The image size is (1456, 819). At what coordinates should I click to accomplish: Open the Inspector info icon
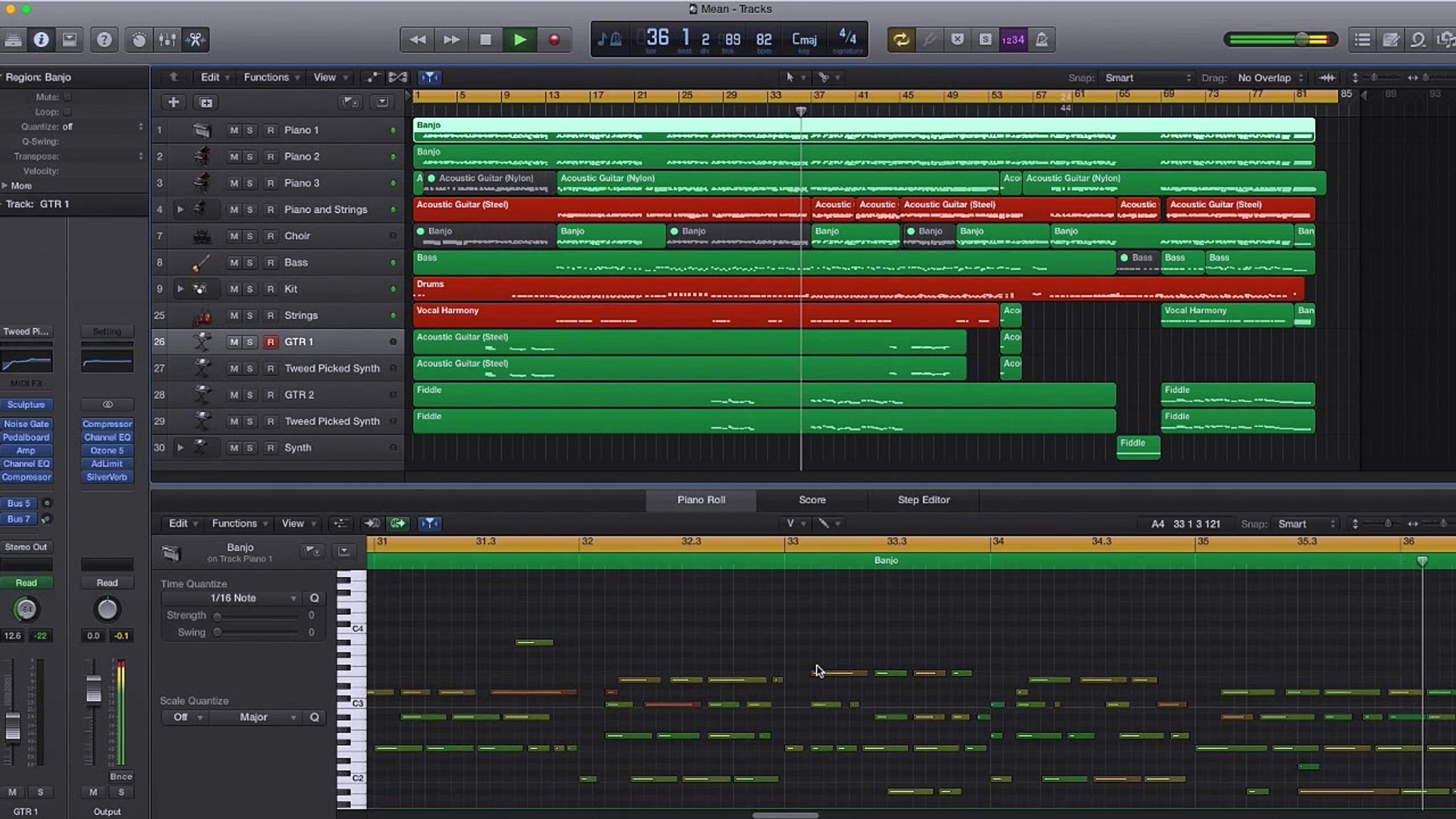tap(41, 39)
